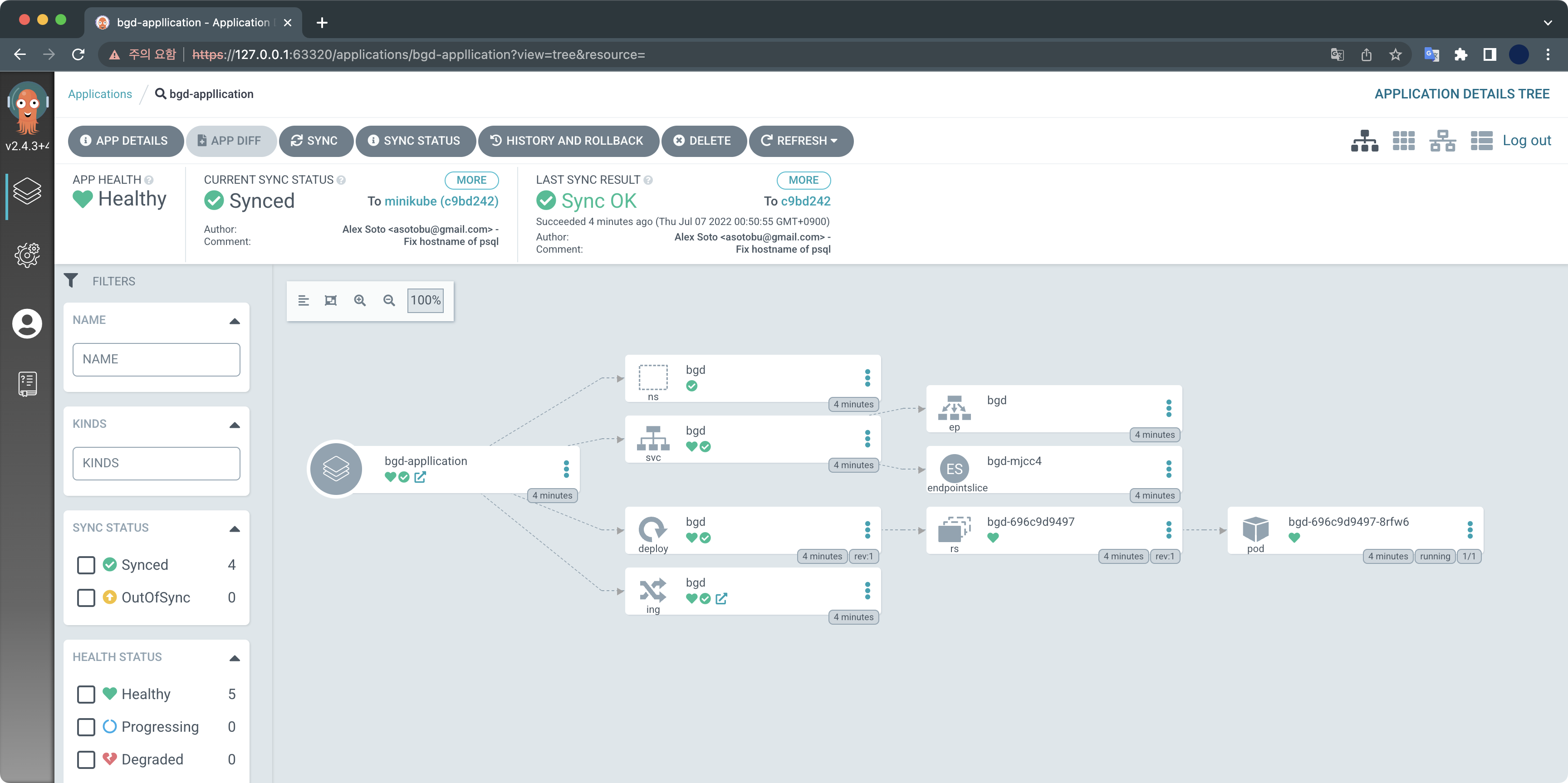Click the NAME filter input field
1568x783 pixels.
(x=157, y=359)
